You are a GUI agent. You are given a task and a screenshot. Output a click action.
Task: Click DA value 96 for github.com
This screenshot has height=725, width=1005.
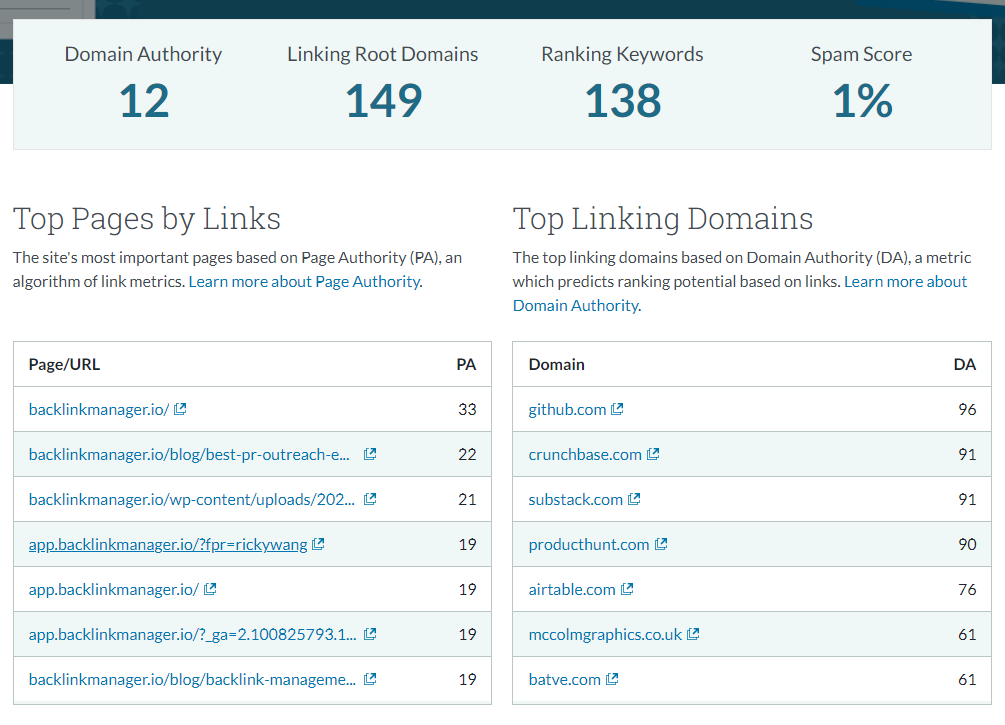[967, 409]
